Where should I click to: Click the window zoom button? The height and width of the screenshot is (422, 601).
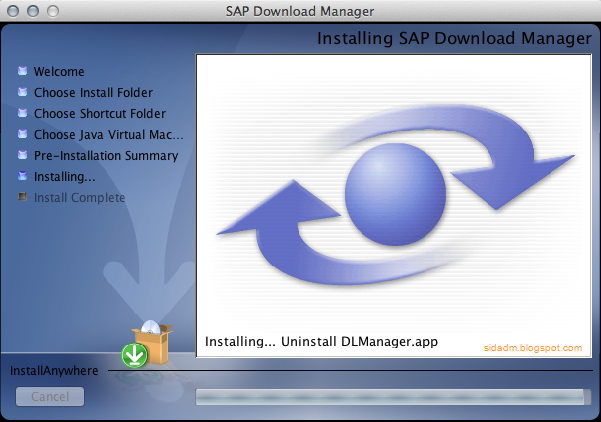(x=53, y=11)
